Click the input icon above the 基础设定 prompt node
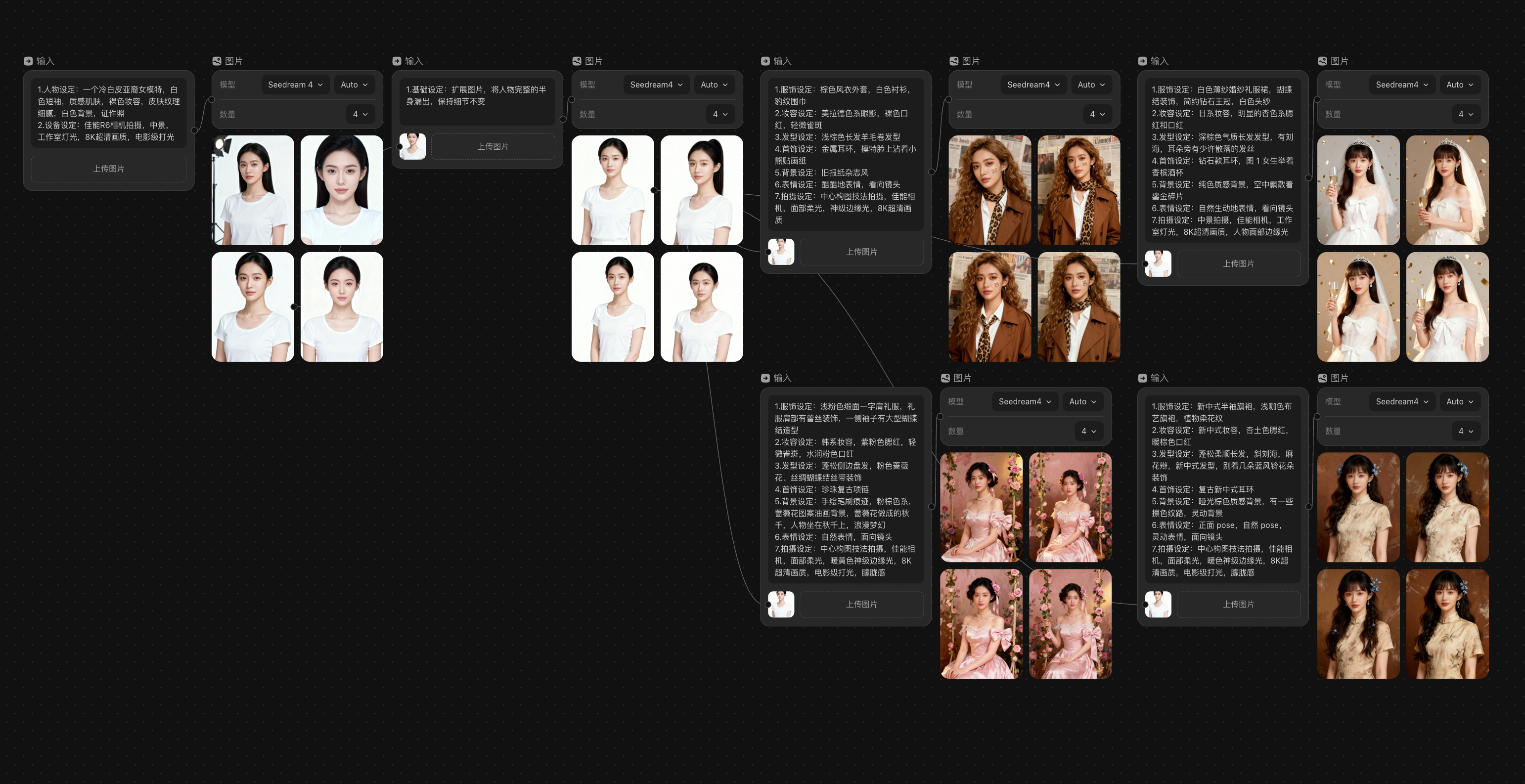This screenshot has width=1525, height=784. tap(397, 61)
